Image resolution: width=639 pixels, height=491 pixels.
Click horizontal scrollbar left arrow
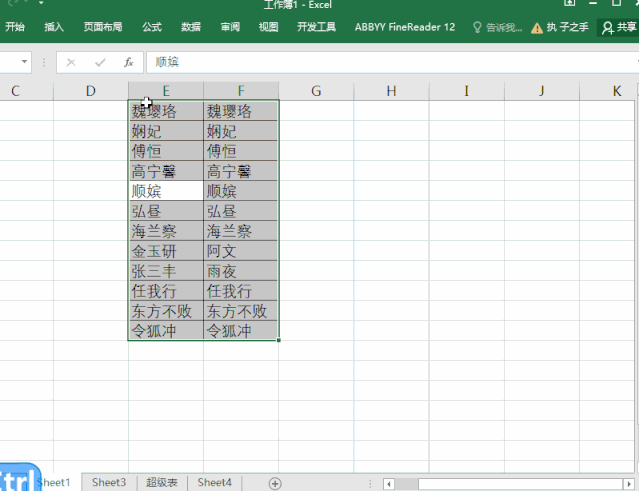click(x=388, y=484)
